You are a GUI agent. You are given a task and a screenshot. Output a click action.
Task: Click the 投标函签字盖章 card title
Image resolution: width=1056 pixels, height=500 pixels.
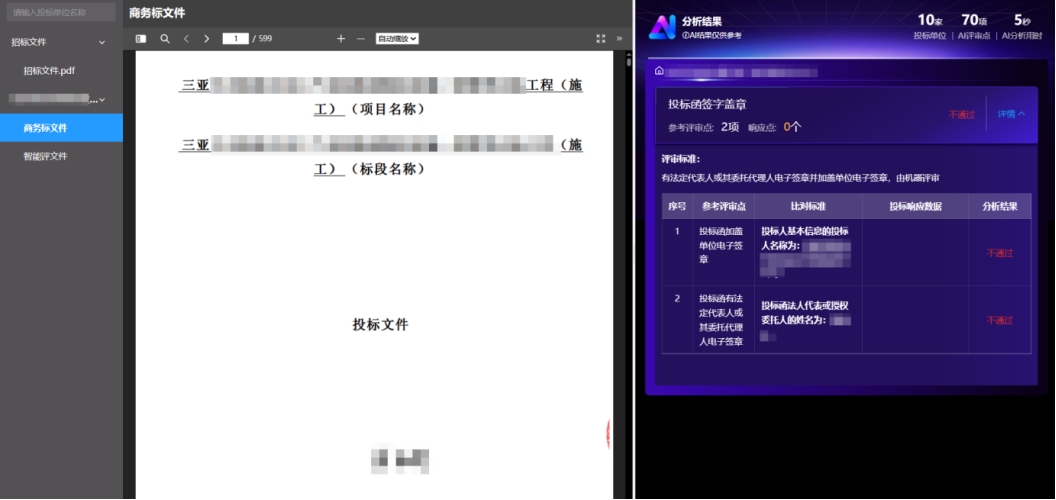(x=707, y=104)
